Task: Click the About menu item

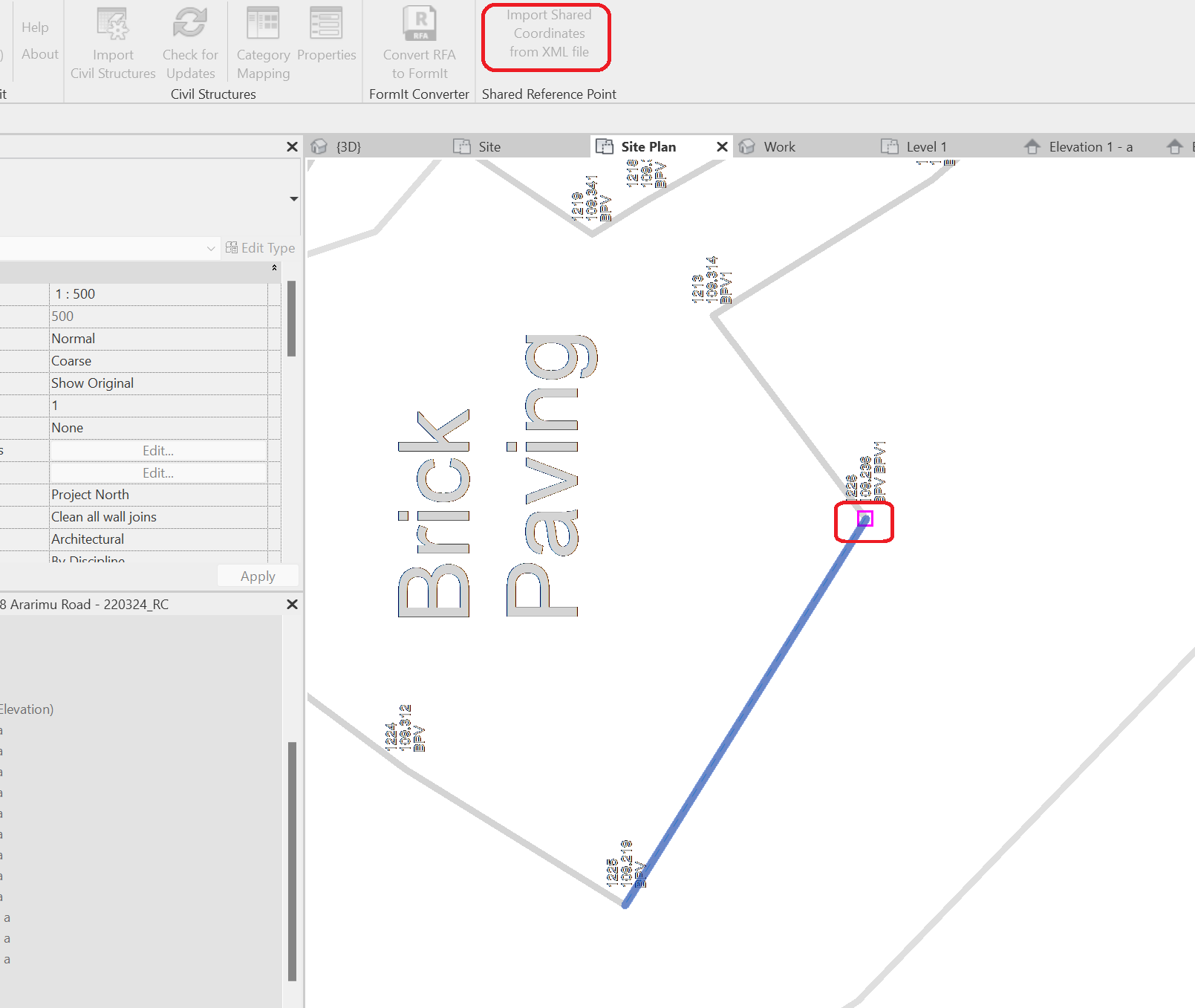Action: point(39,53)
